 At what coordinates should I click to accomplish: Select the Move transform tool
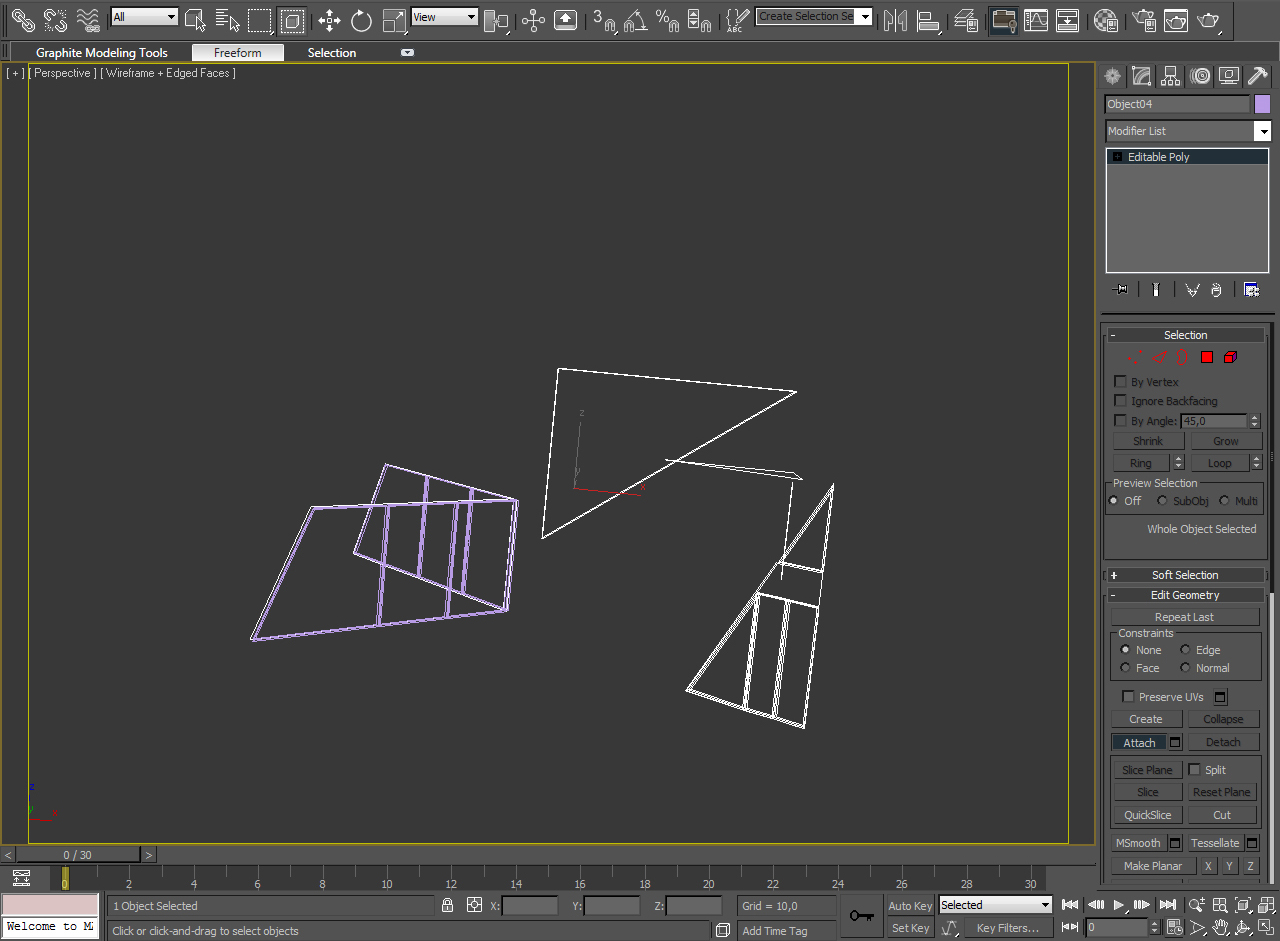click(329, 19)
